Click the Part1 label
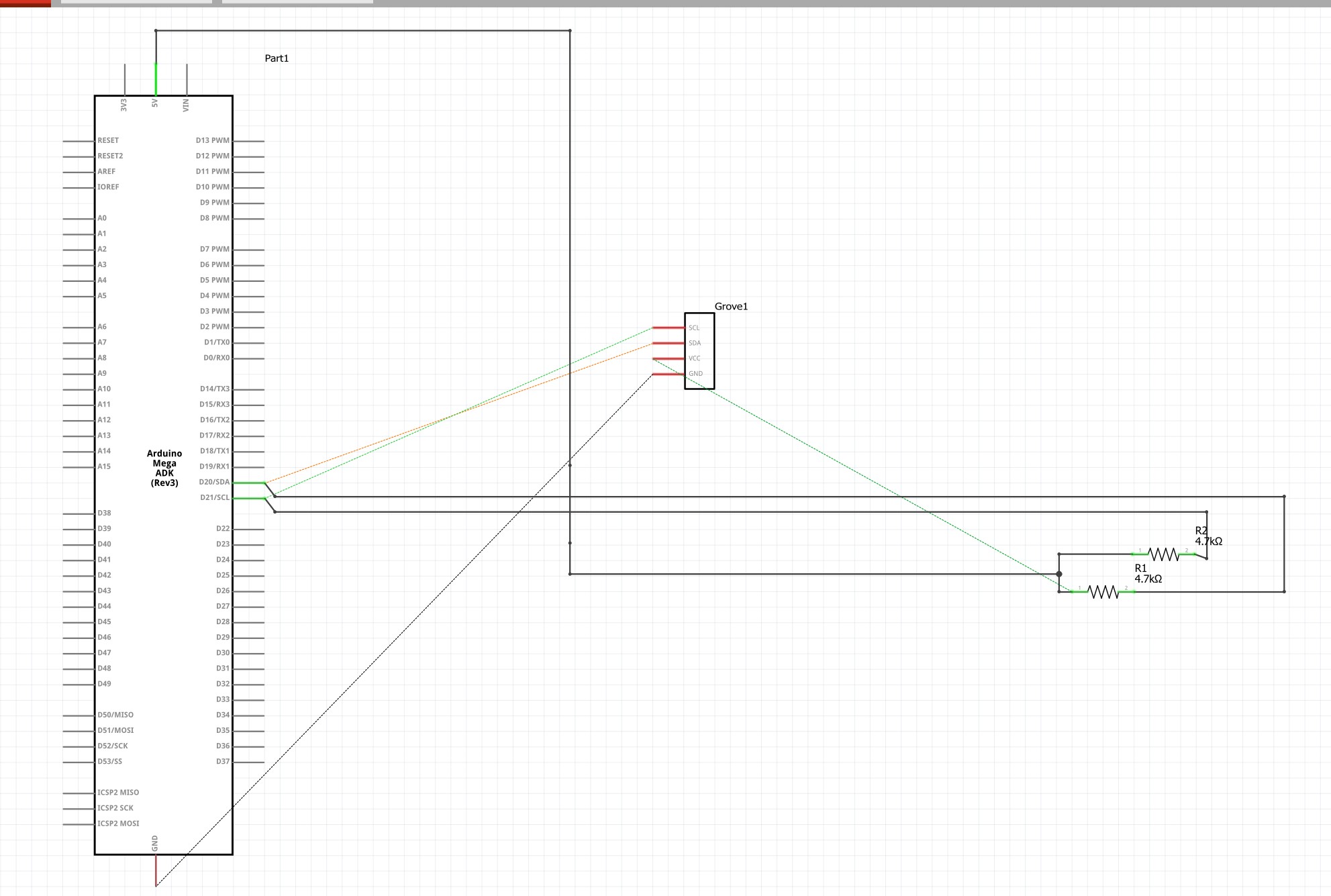The image size is (1331, 896). tap(277, 58)
